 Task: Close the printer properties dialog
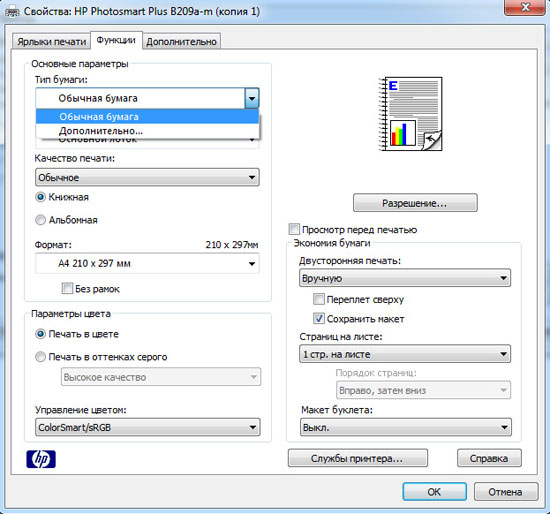pos(525,8)
